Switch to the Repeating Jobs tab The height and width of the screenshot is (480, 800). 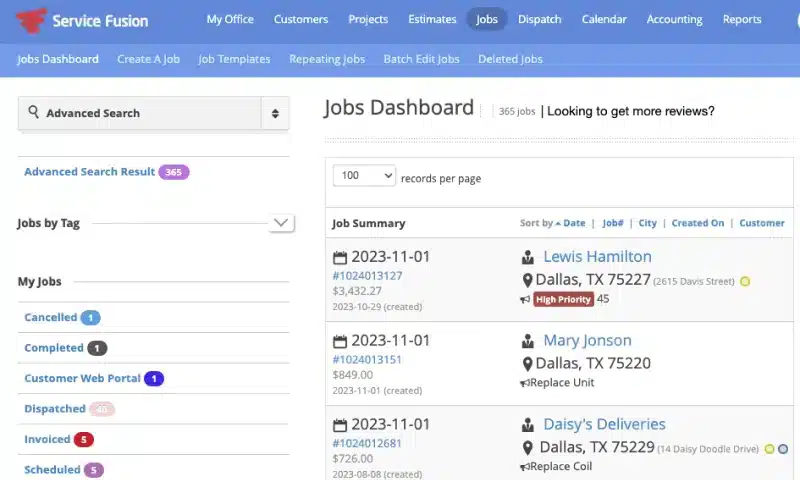(327, 59)
